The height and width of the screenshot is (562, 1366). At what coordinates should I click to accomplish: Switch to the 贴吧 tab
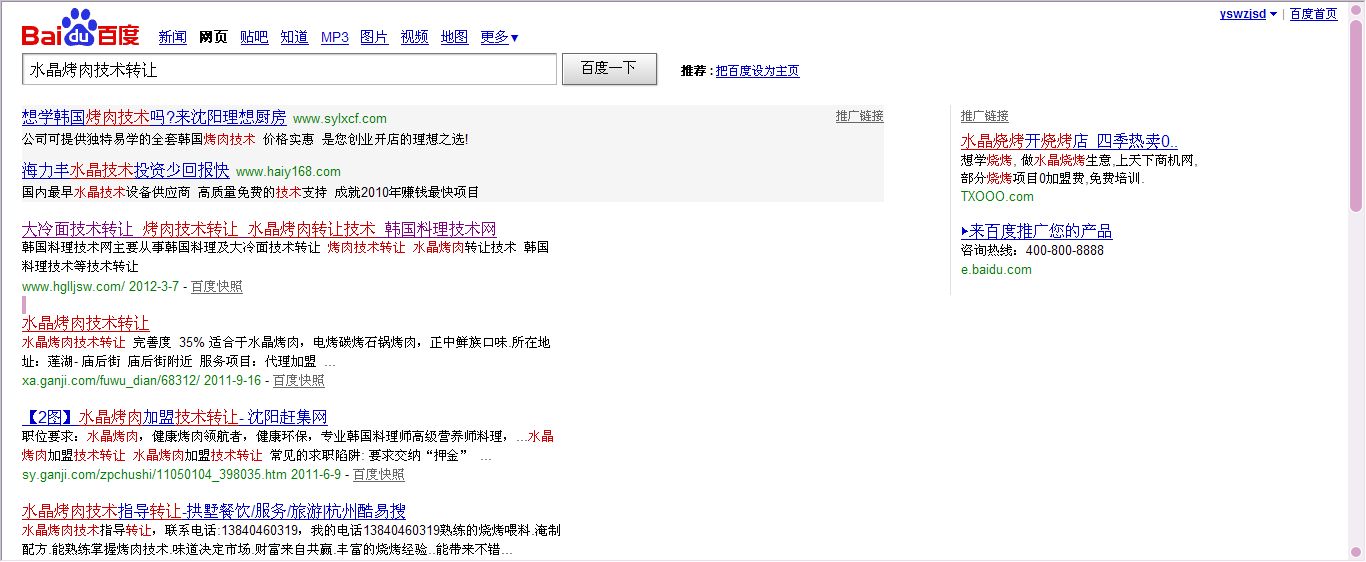(x=254, y=38)
